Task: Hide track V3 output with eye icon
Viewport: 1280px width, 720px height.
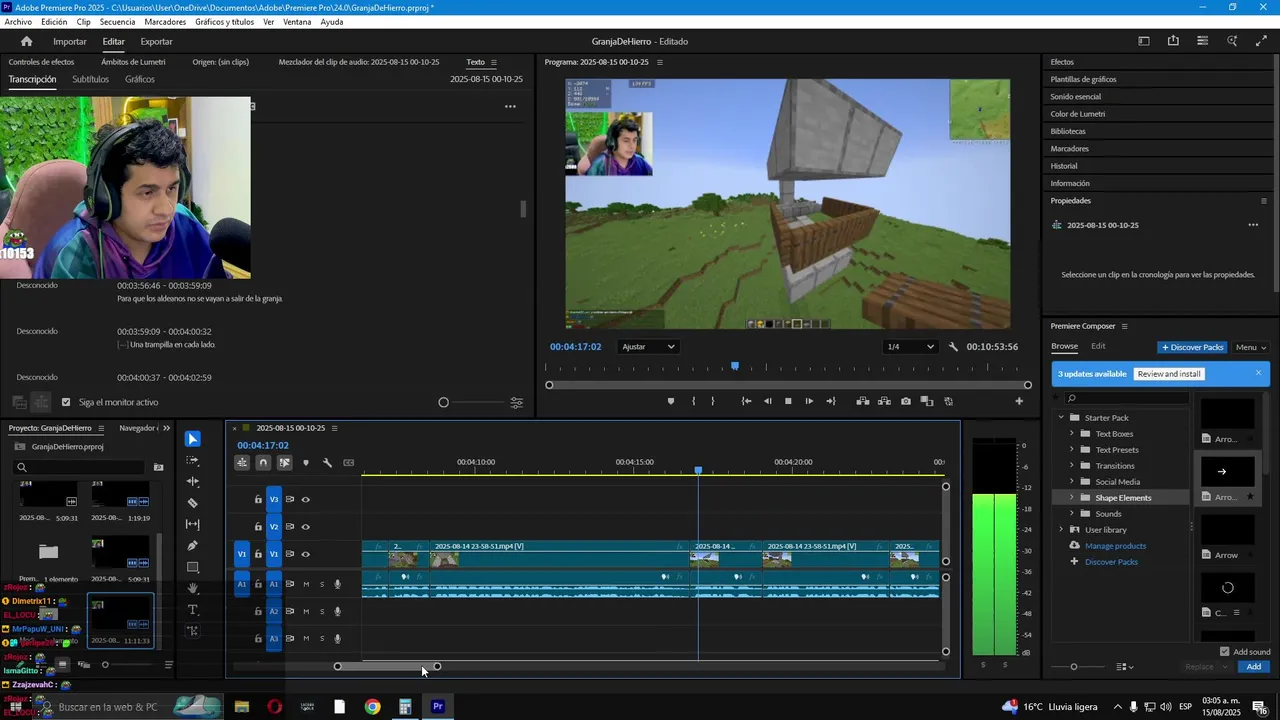Action: pos(306,499)
